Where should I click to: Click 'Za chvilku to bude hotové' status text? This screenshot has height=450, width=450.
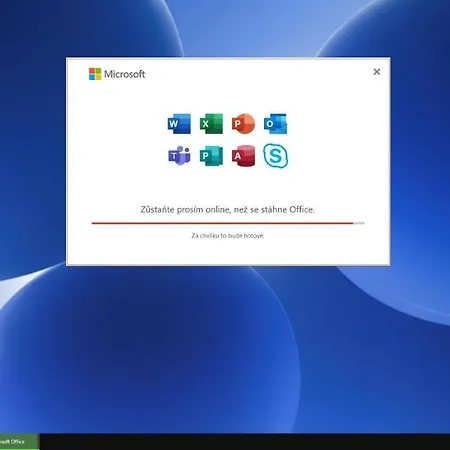[228, 236]
